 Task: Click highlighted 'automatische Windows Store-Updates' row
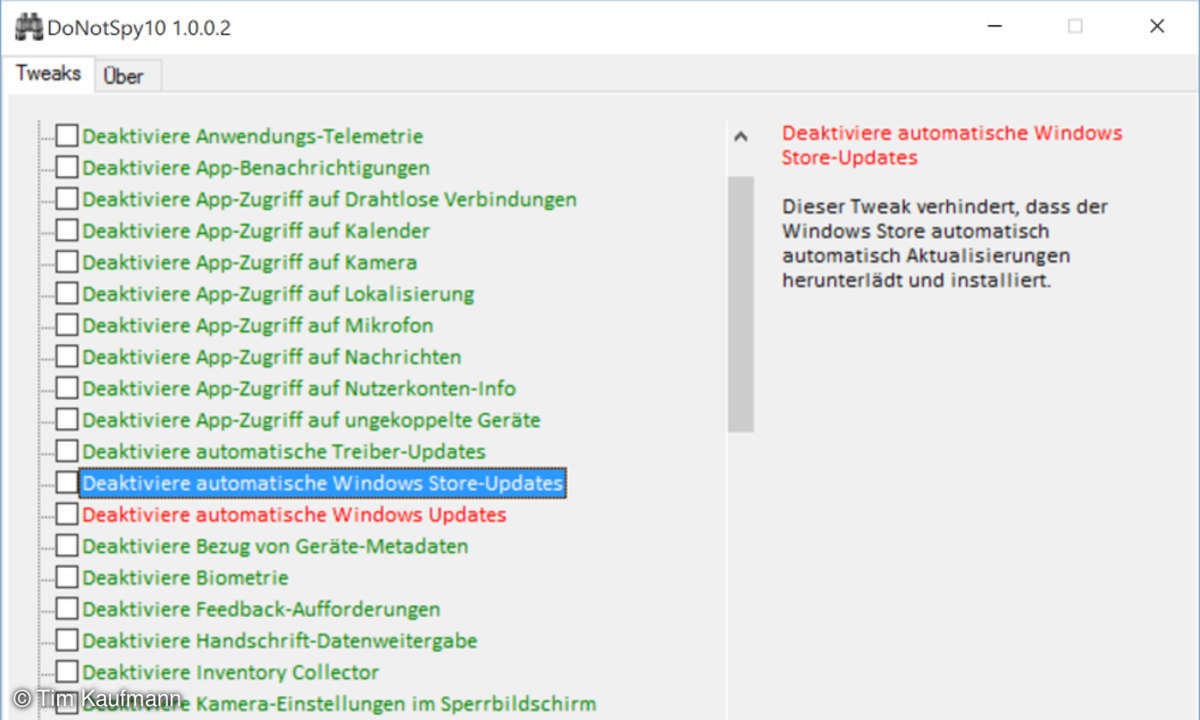click(323, 483)
